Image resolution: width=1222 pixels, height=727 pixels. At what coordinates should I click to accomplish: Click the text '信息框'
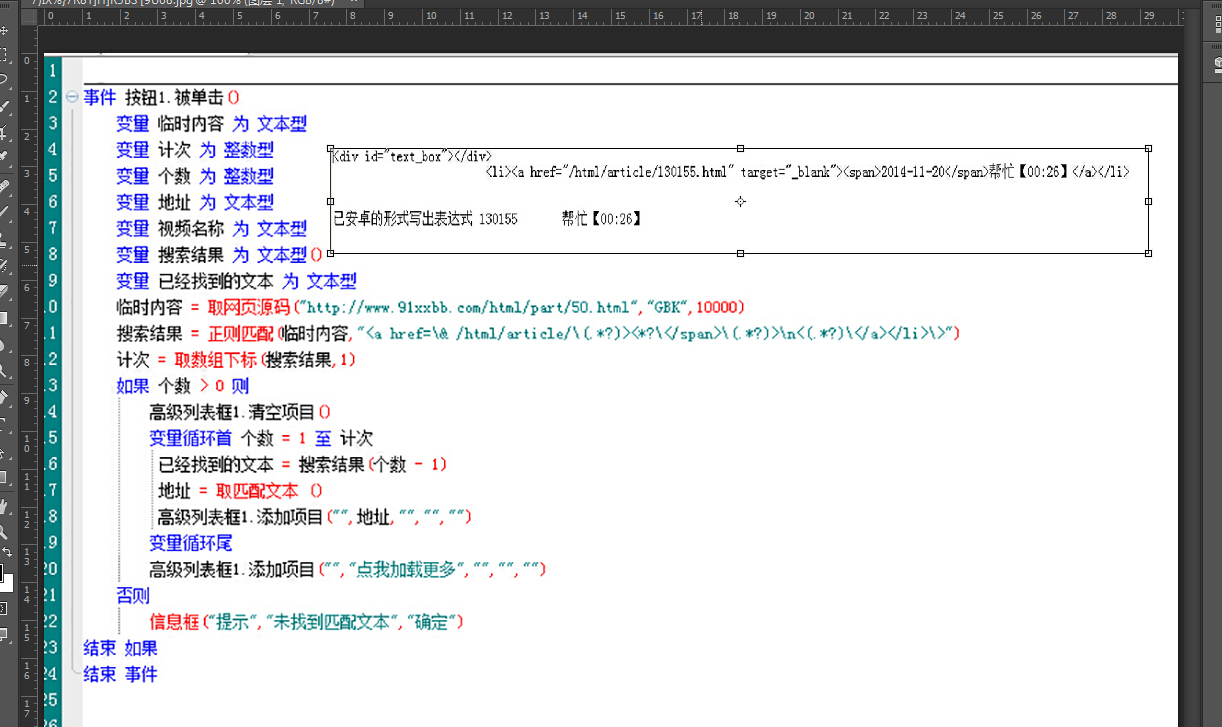(x=174, y=622)
